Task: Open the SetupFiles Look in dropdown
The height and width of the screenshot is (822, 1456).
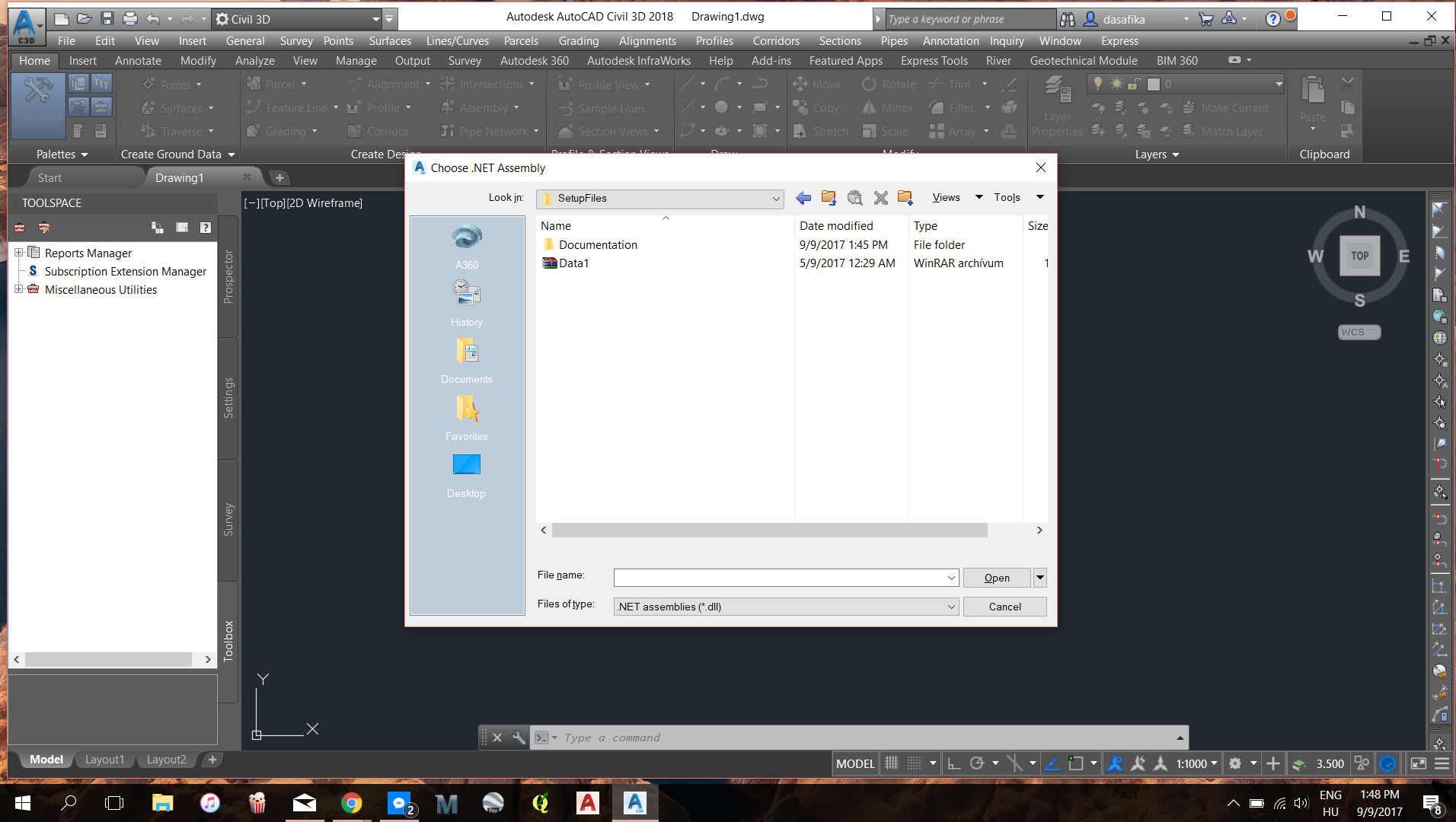Action: (774, 198)
